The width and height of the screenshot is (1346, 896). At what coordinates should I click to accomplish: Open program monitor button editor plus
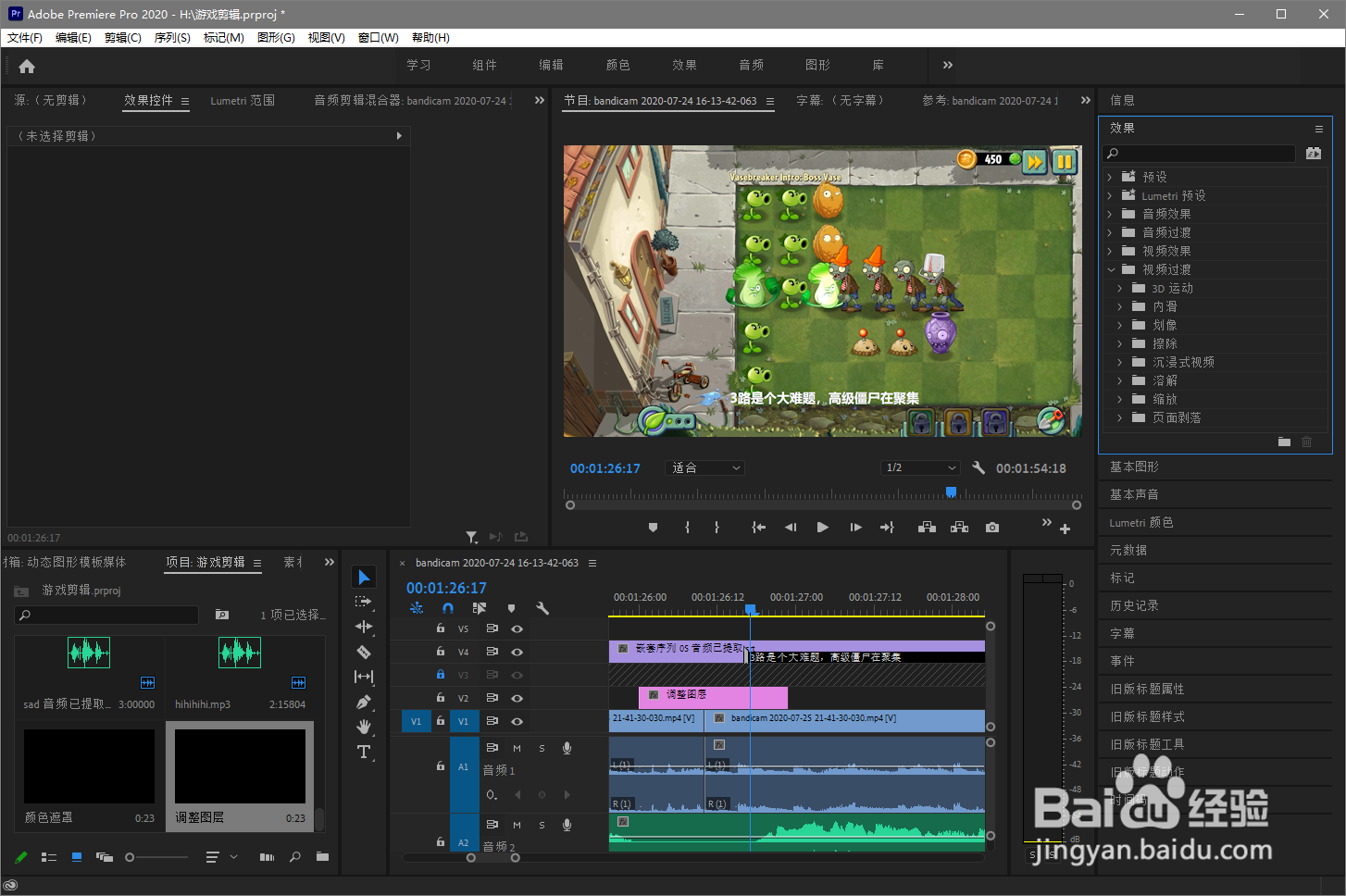pos(1065,529)
